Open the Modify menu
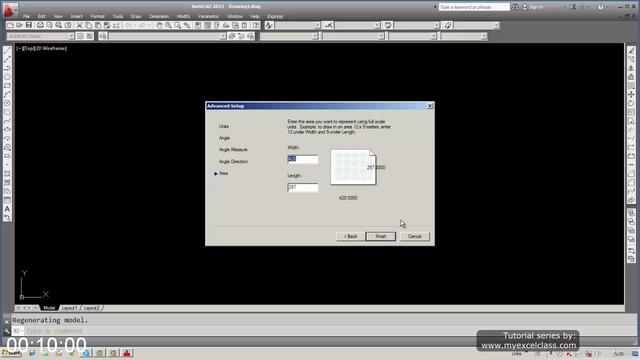 tap(184, 16)
